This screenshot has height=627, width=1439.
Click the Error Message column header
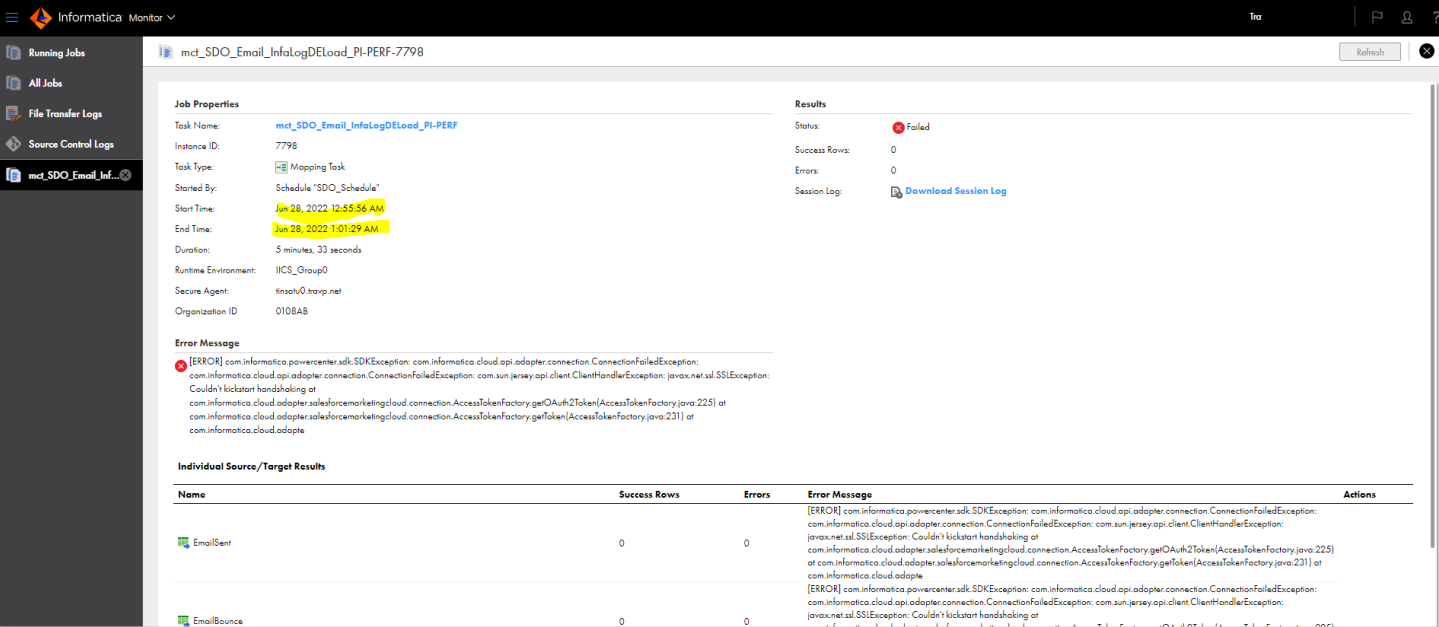tap(840, 494)
